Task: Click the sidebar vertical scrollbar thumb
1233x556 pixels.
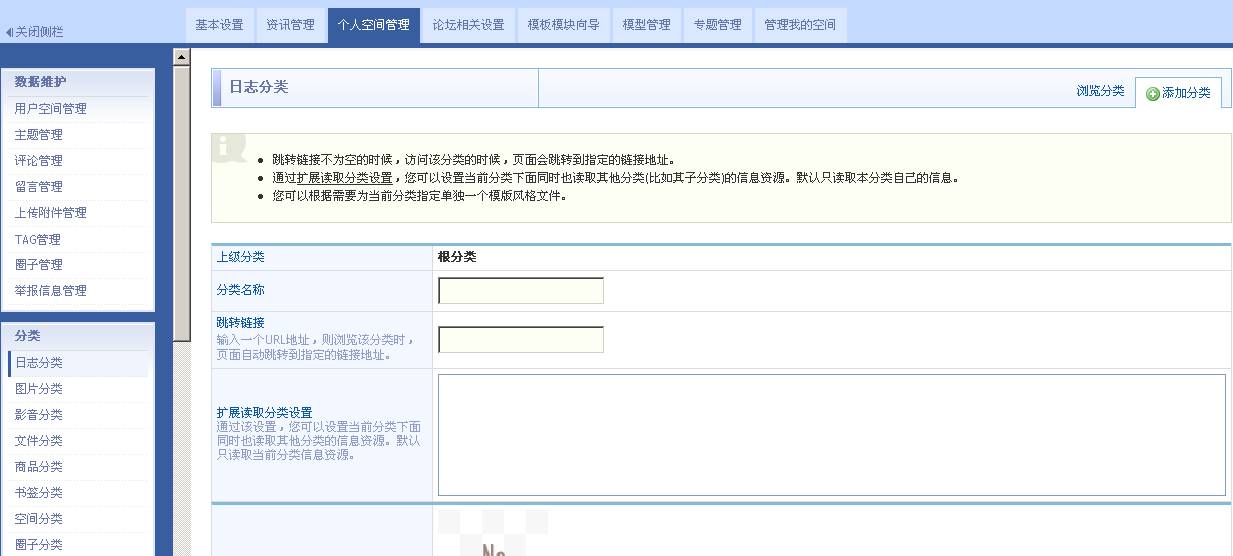Action: 181,204
